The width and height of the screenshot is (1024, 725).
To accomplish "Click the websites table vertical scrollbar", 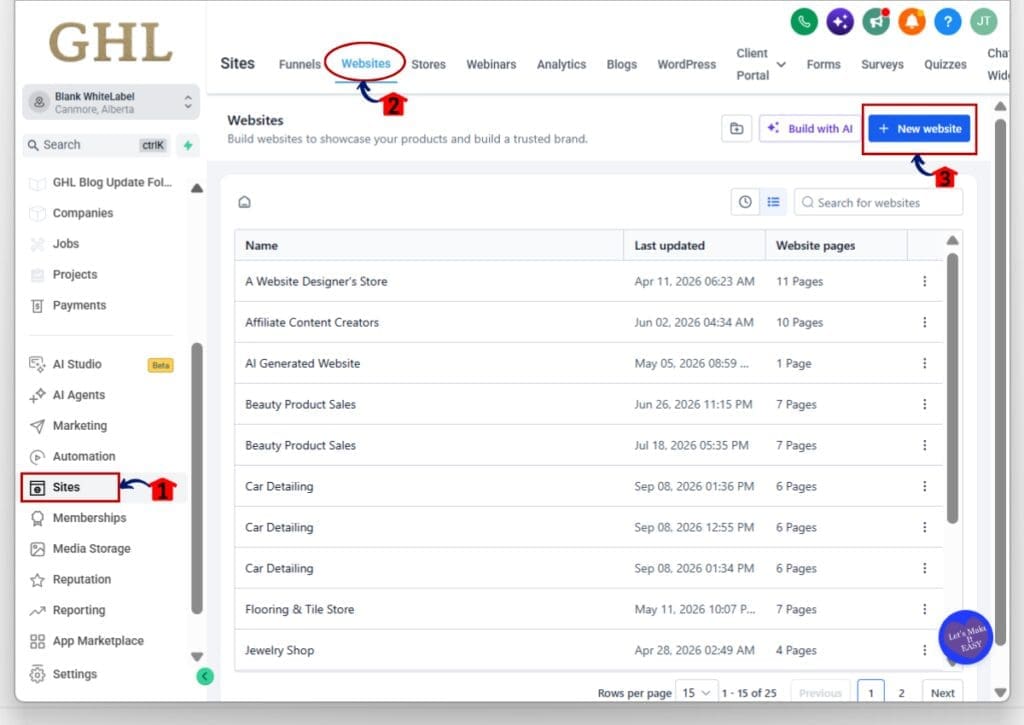I will pyautogui.click(x=953, y=388).
